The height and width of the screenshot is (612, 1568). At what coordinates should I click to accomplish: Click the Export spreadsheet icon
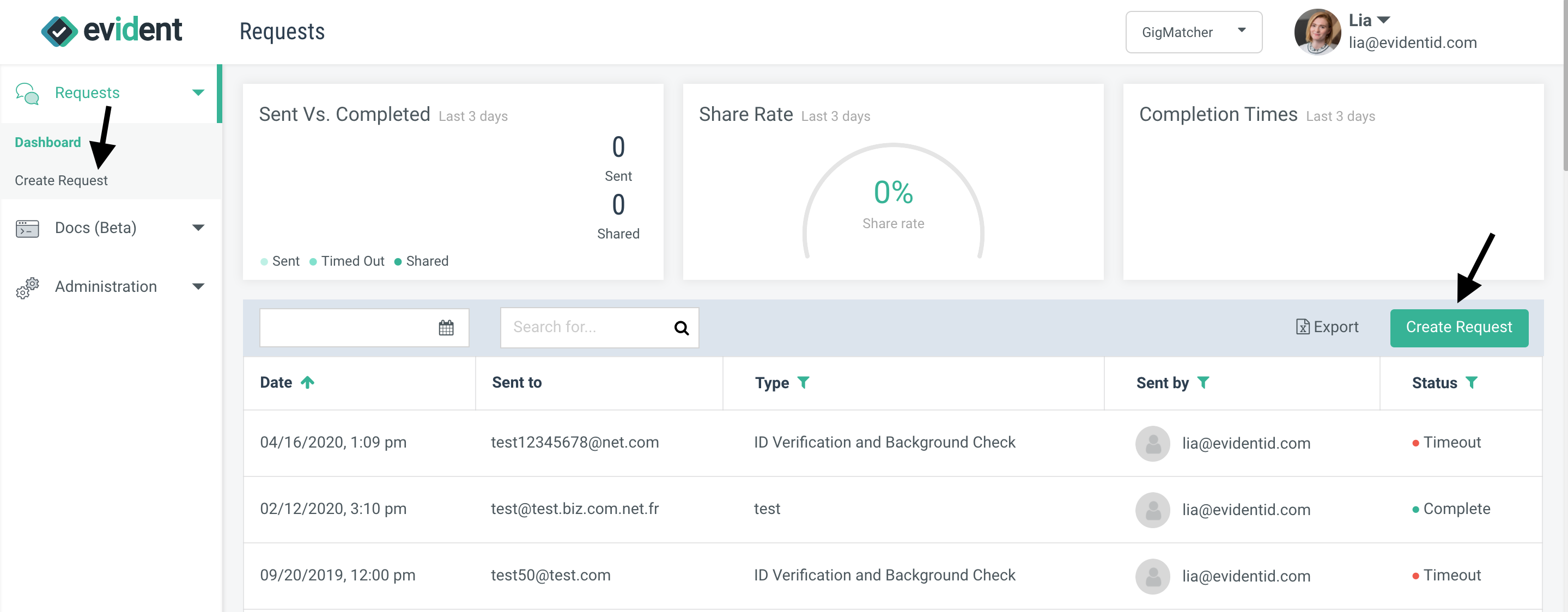1303,327
